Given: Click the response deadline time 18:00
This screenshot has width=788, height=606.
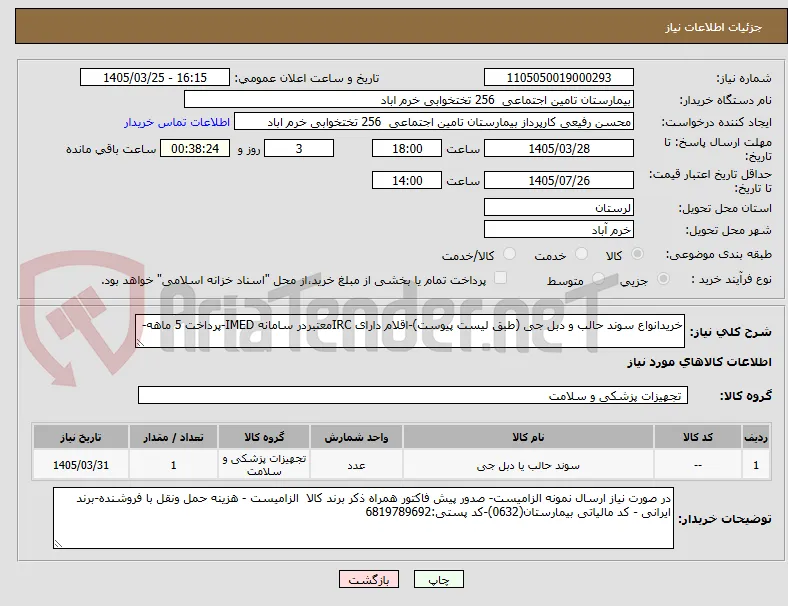Looking at the screenshot, I should [x=407, y=148].
